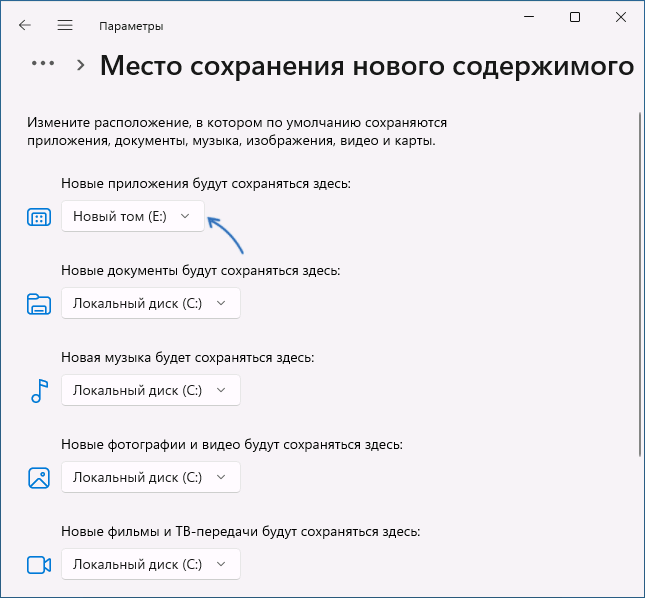Click label Новые фотографии и видео будут сохраняться
Screen dimensions: 645x598
[x=232, y=445]
